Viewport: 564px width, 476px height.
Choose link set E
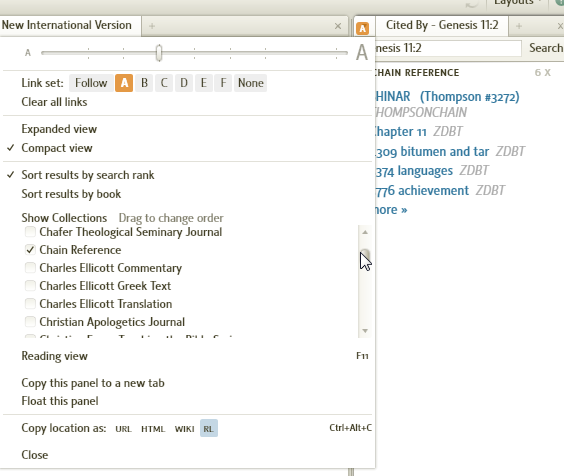pyautogui.click(x=204, y=83)
